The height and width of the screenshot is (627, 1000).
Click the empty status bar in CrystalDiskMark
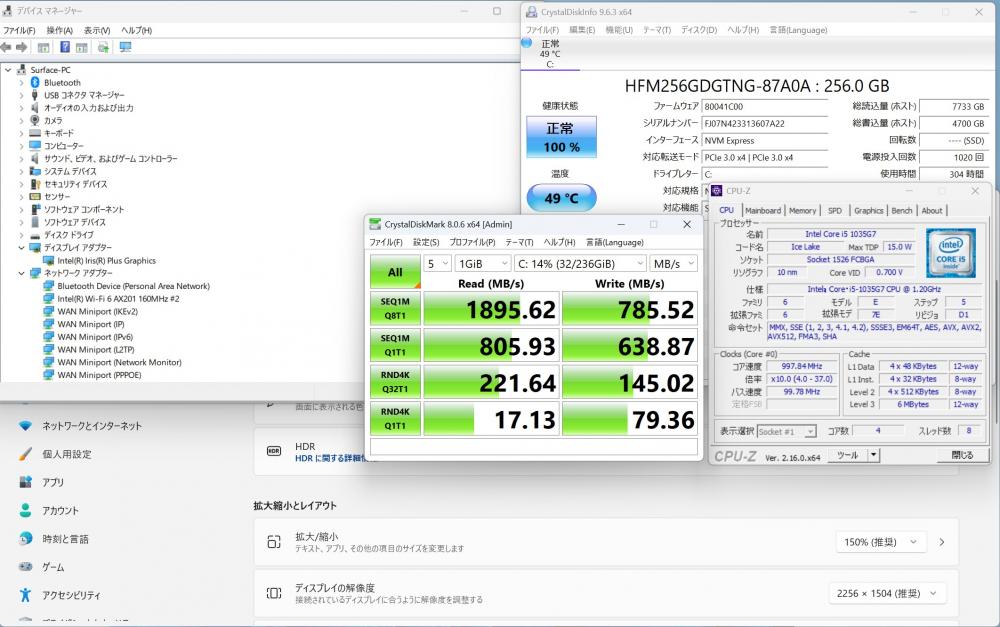click(x=534, y=446)
